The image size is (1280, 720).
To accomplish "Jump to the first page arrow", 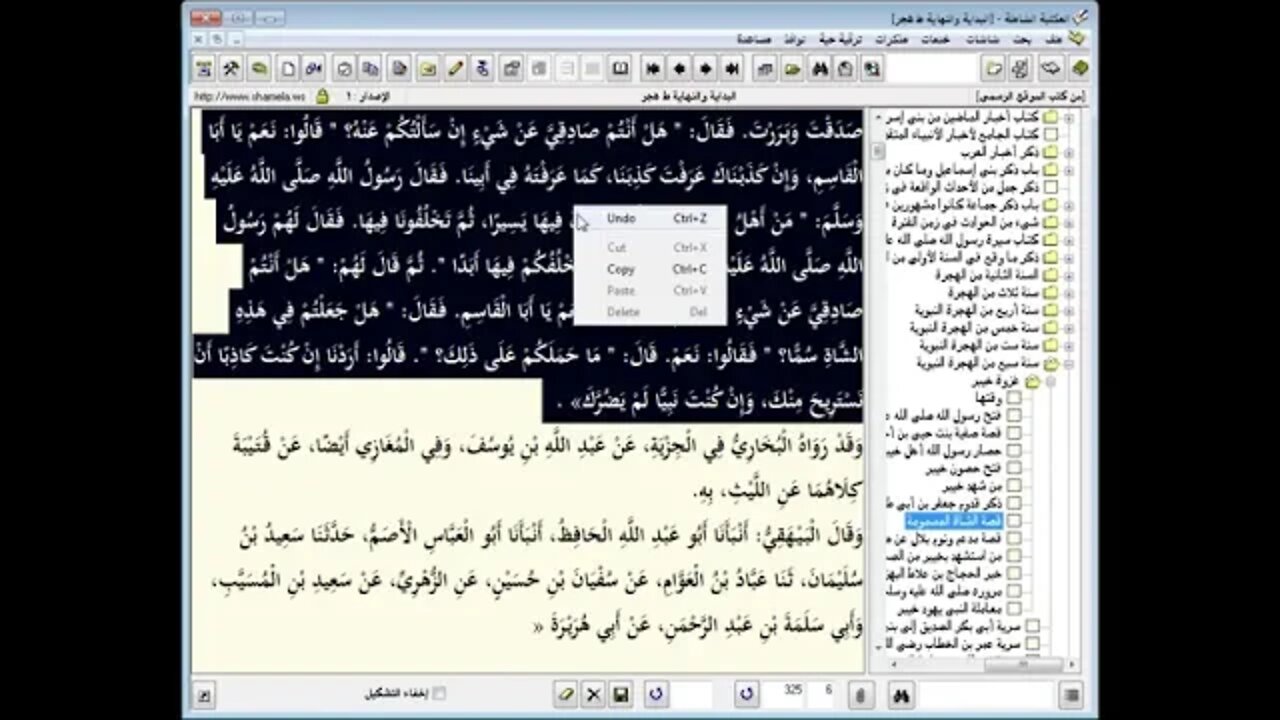I will [x=652, y=69].
